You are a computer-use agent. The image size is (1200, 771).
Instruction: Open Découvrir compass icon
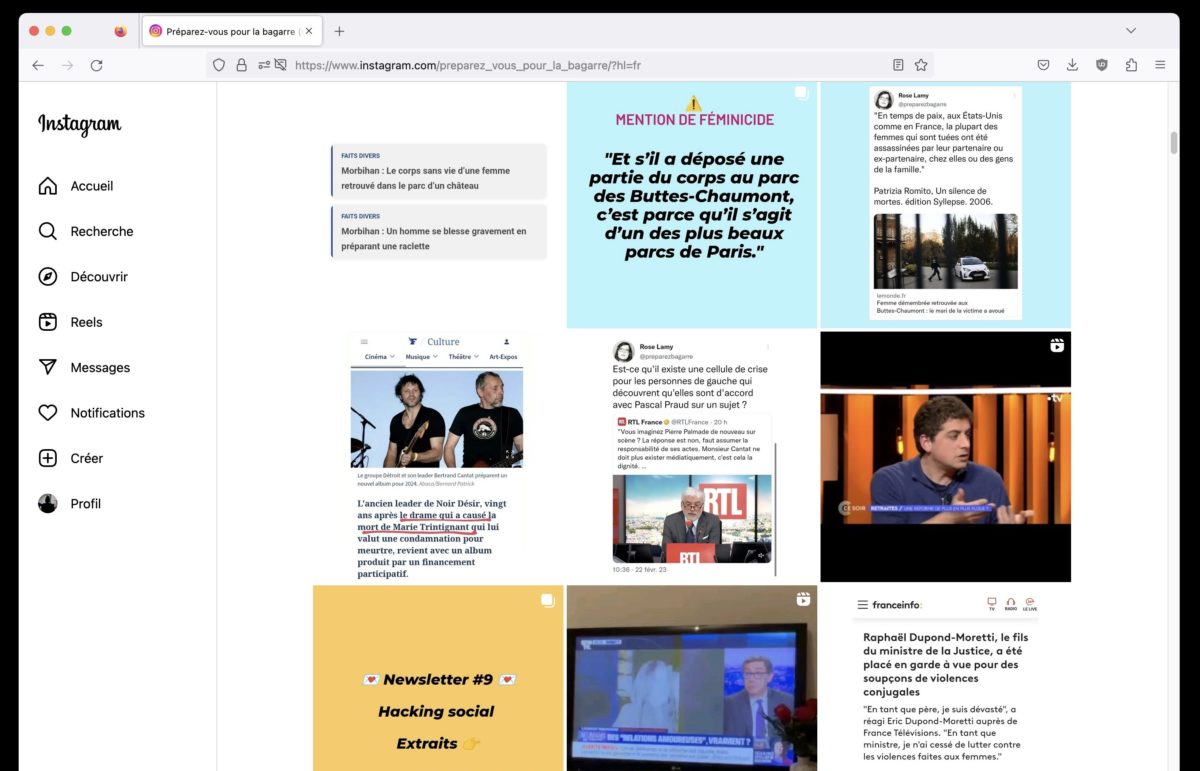point(47,277)
